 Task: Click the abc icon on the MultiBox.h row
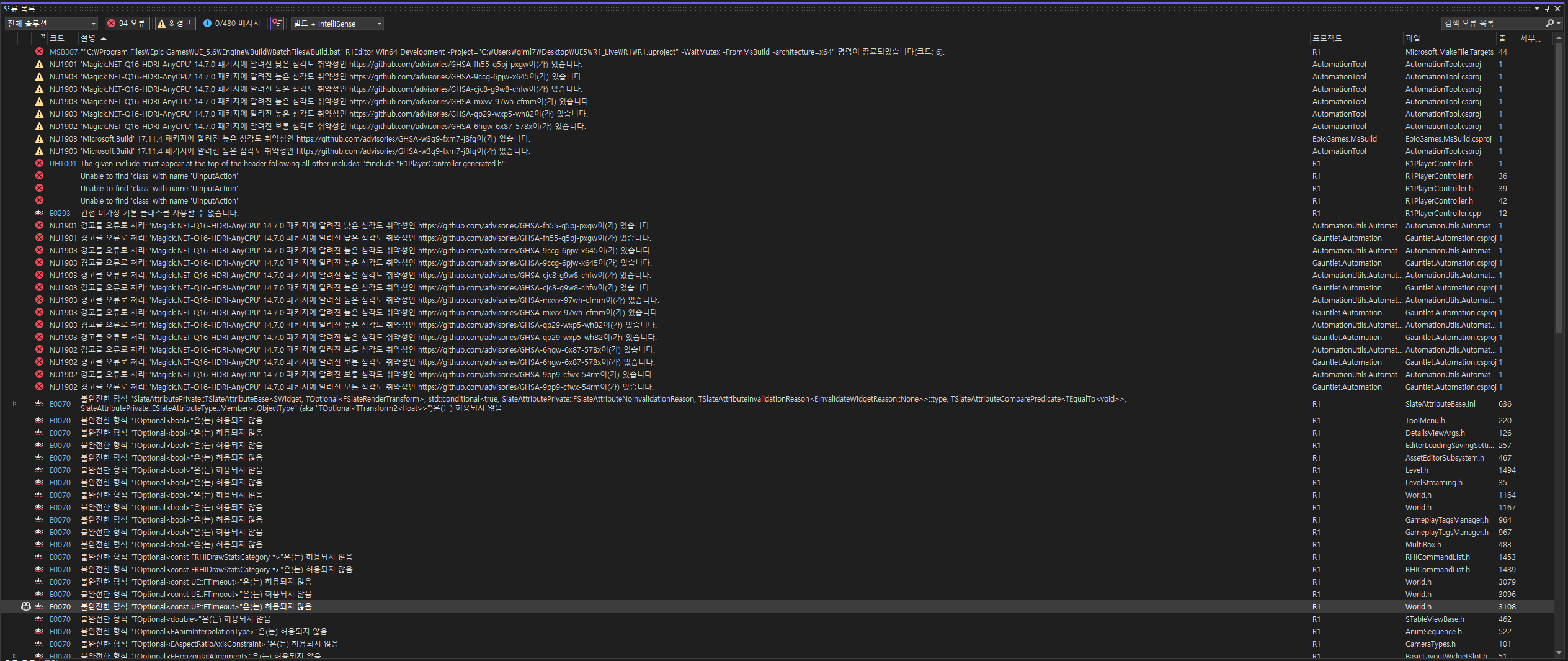[x=39, y=544]
